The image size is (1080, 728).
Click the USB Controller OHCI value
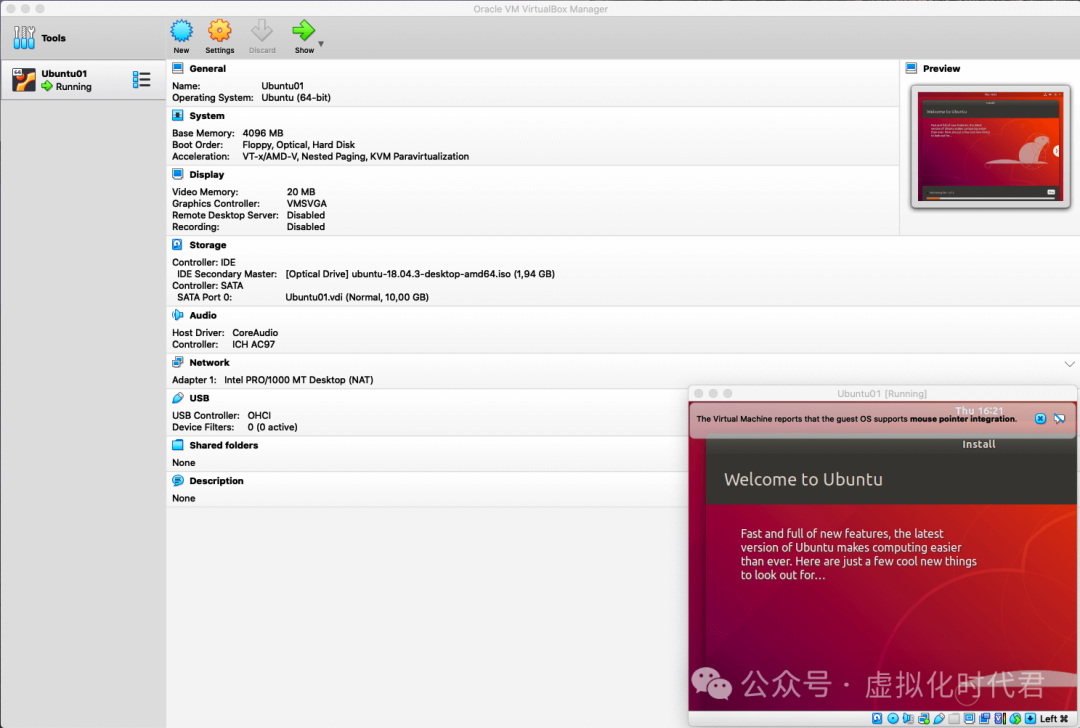pos(259,415)
